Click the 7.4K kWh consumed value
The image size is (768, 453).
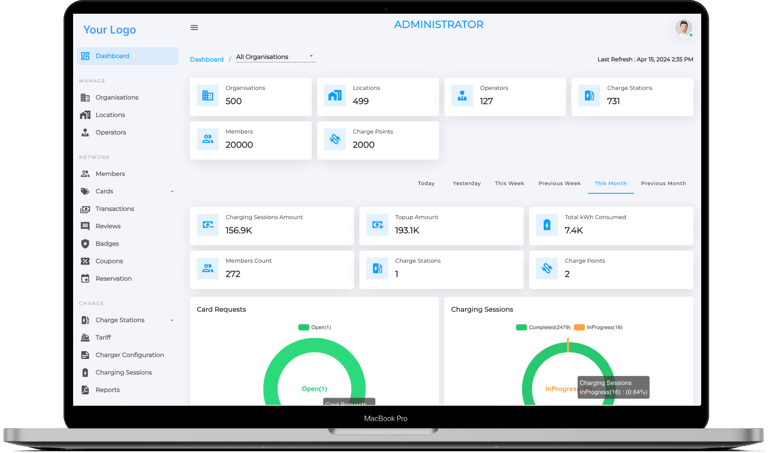(574, 231)
